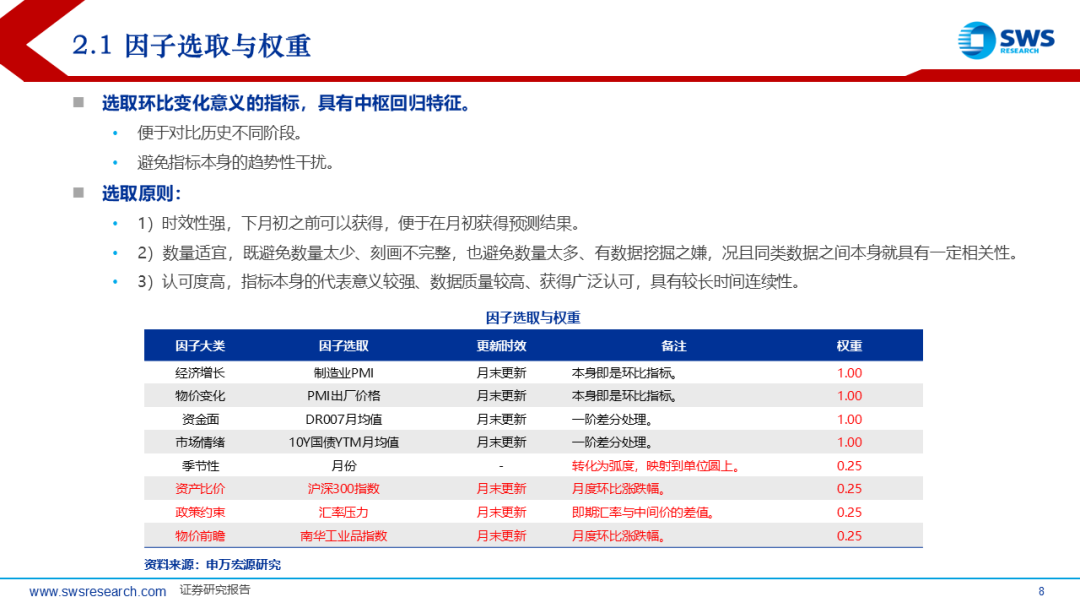Click the SWS Research logo

click(x=1006, y=41)
